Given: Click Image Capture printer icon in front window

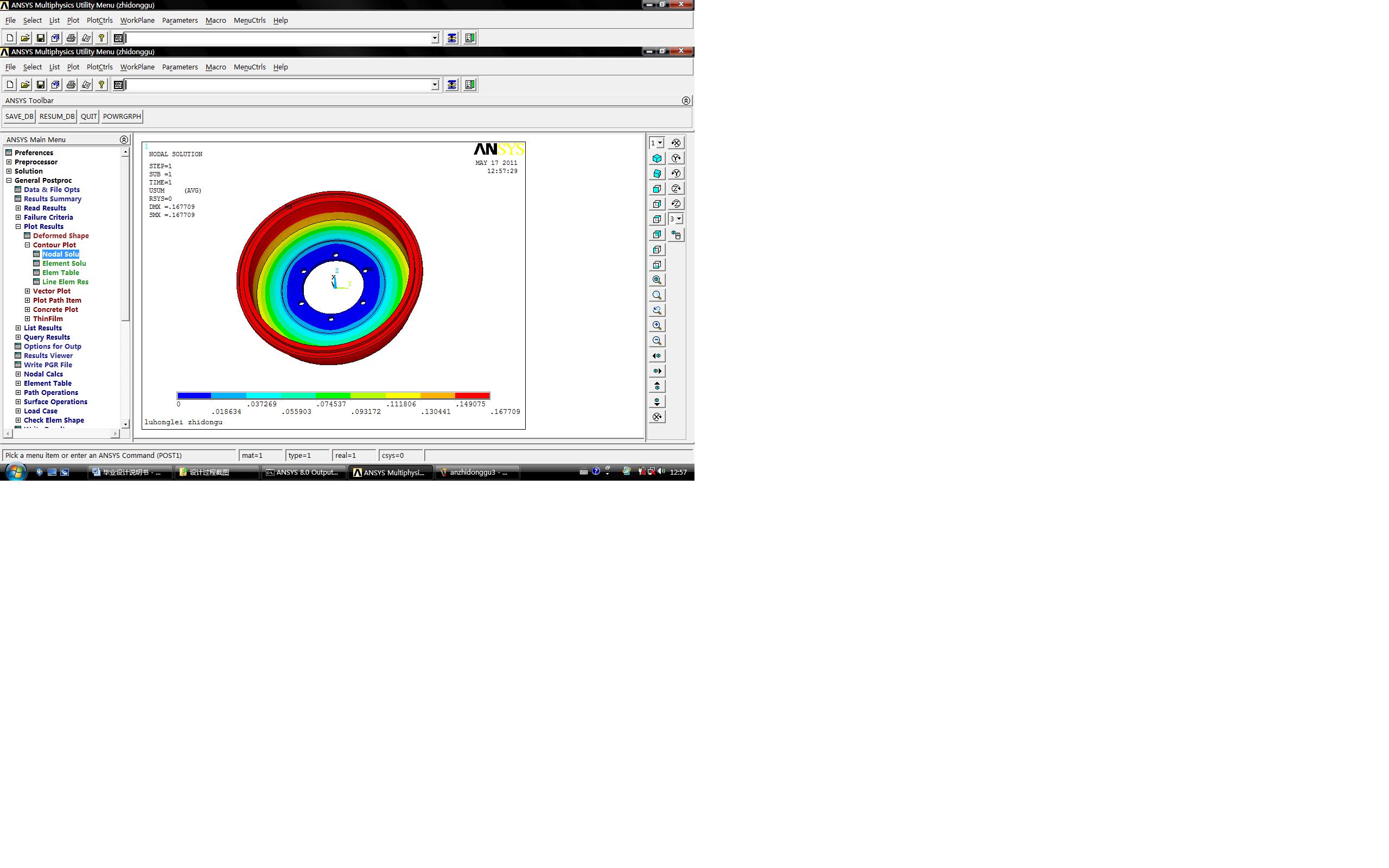Looking at the screenshot, I should [x=71, y=85].
